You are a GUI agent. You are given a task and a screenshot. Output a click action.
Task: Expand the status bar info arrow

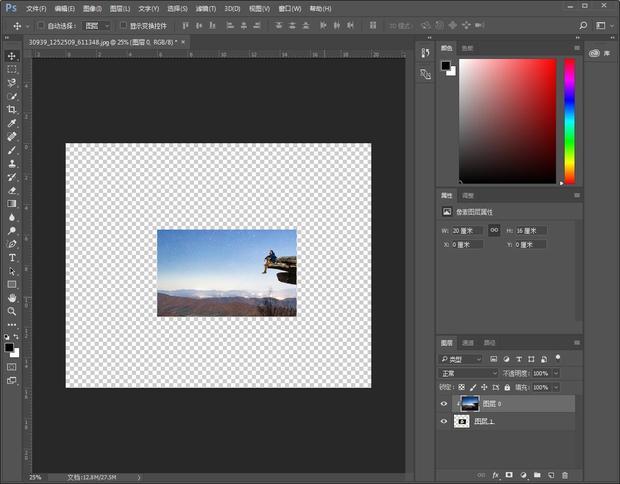(x=139, y=477)
